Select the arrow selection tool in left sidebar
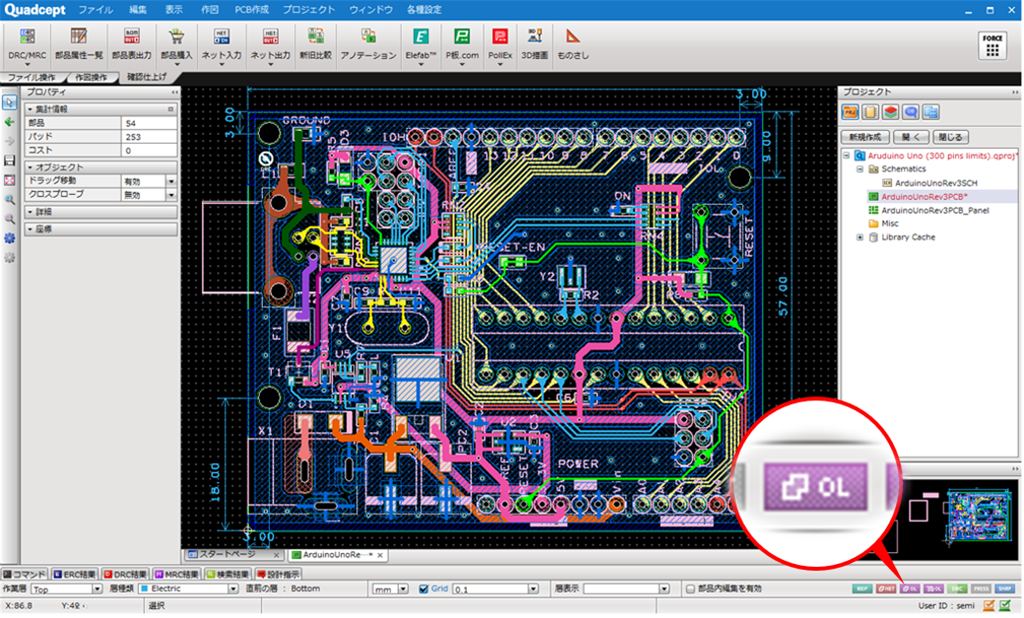 coord(9,103)
